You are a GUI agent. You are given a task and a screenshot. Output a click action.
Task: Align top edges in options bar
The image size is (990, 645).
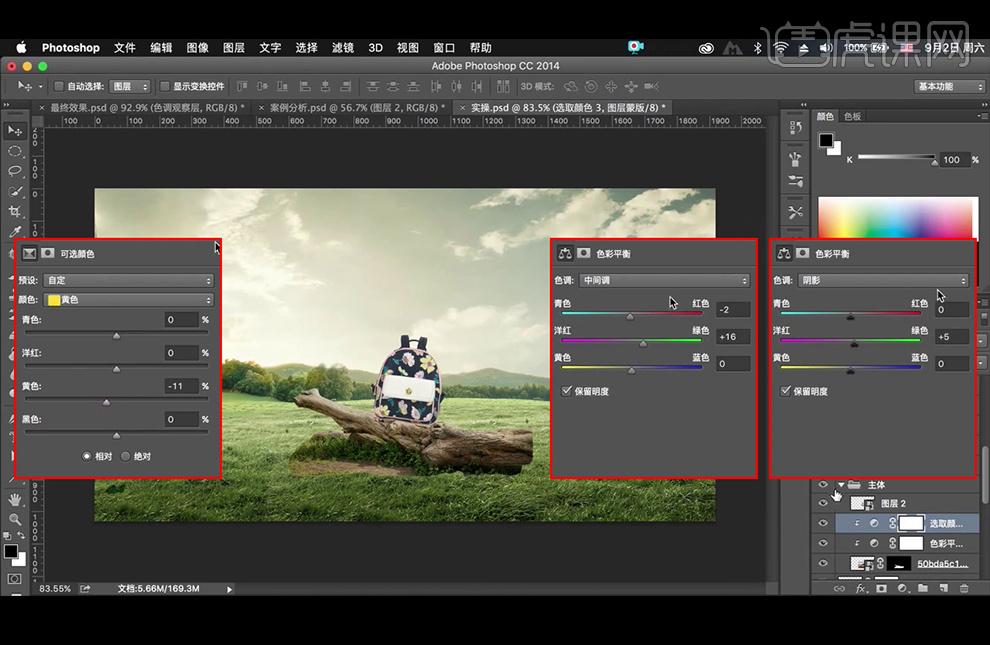point(242,86)
